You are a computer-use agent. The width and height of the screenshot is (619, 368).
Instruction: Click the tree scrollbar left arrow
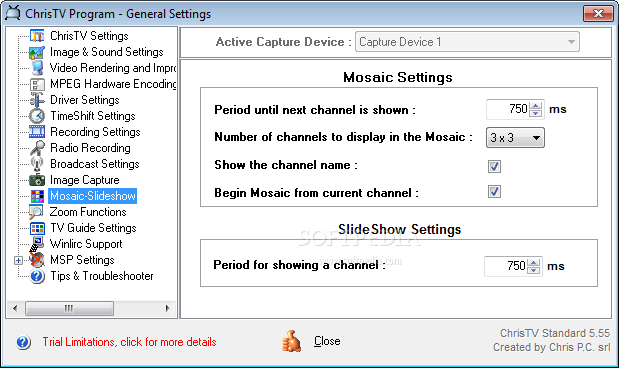15,308
